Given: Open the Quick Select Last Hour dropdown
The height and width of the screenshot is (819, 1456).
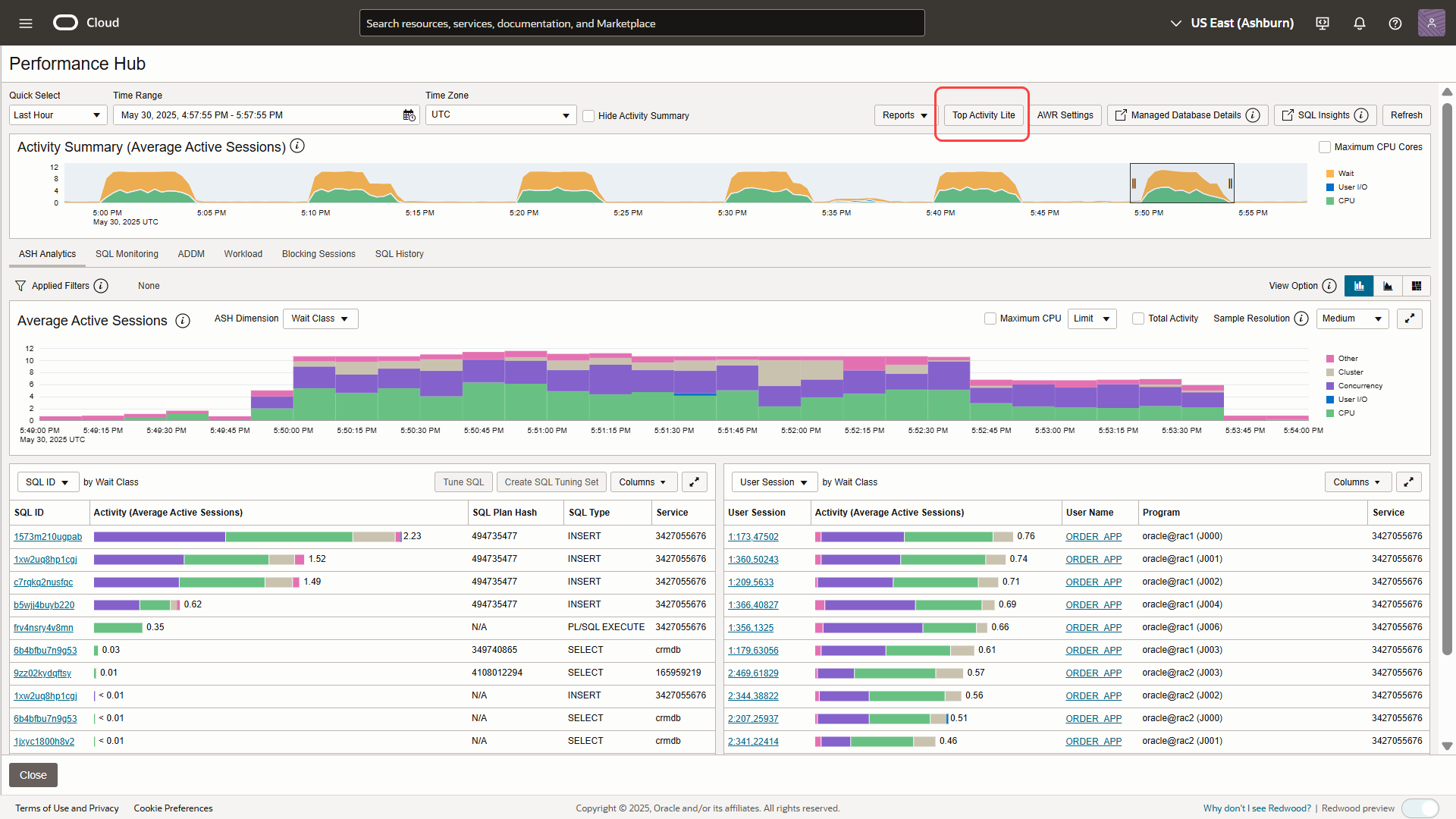Looking at the screenshot, I should 58,115.
